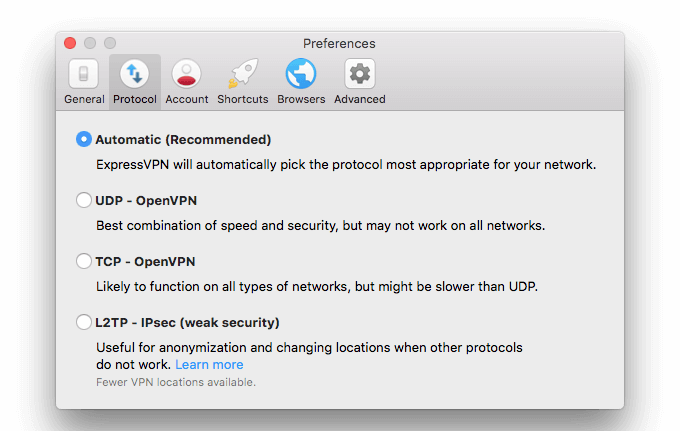Follow the Learn more link

pyautogui.click(x=209, y=365)
